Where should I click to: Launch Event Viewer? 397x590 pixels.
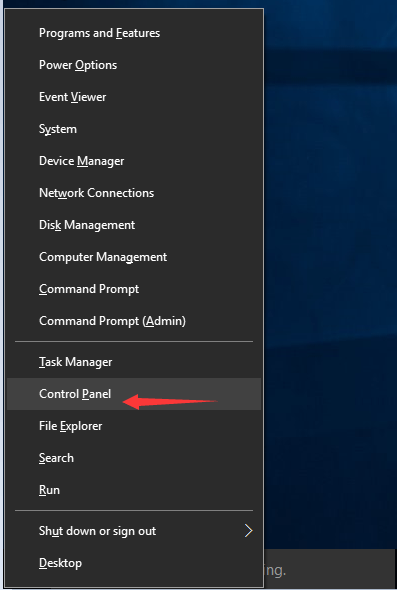pos(134,97)
